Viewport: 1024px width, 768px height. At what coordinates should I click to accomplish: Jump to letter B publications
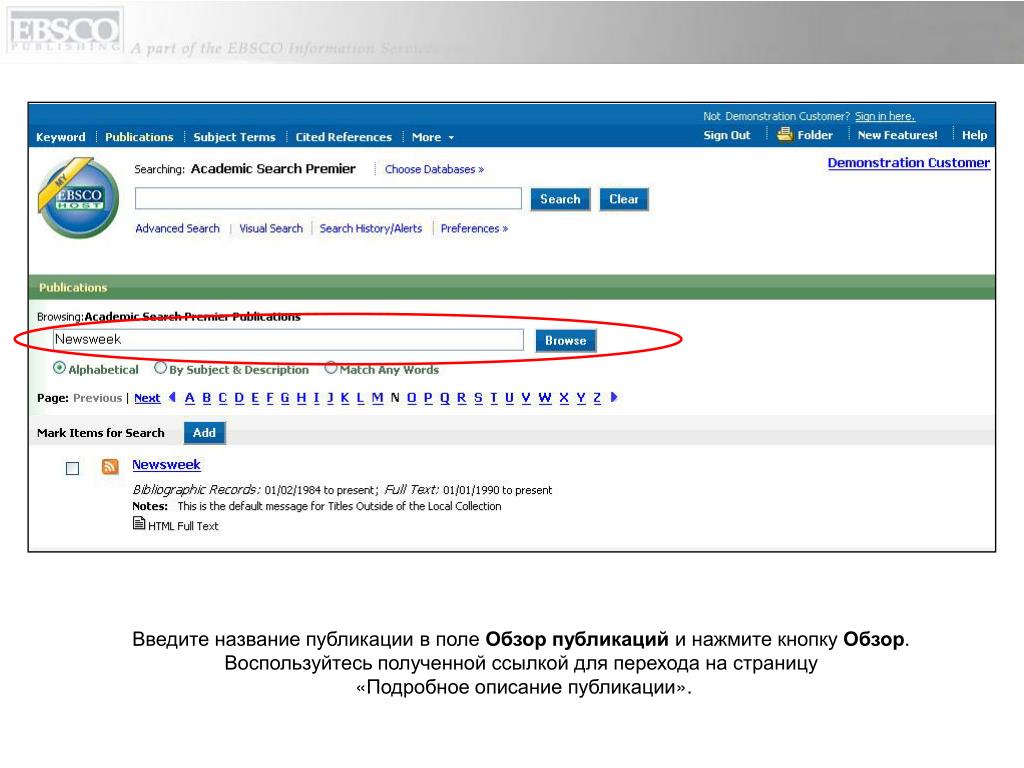(x=206, y=398)
